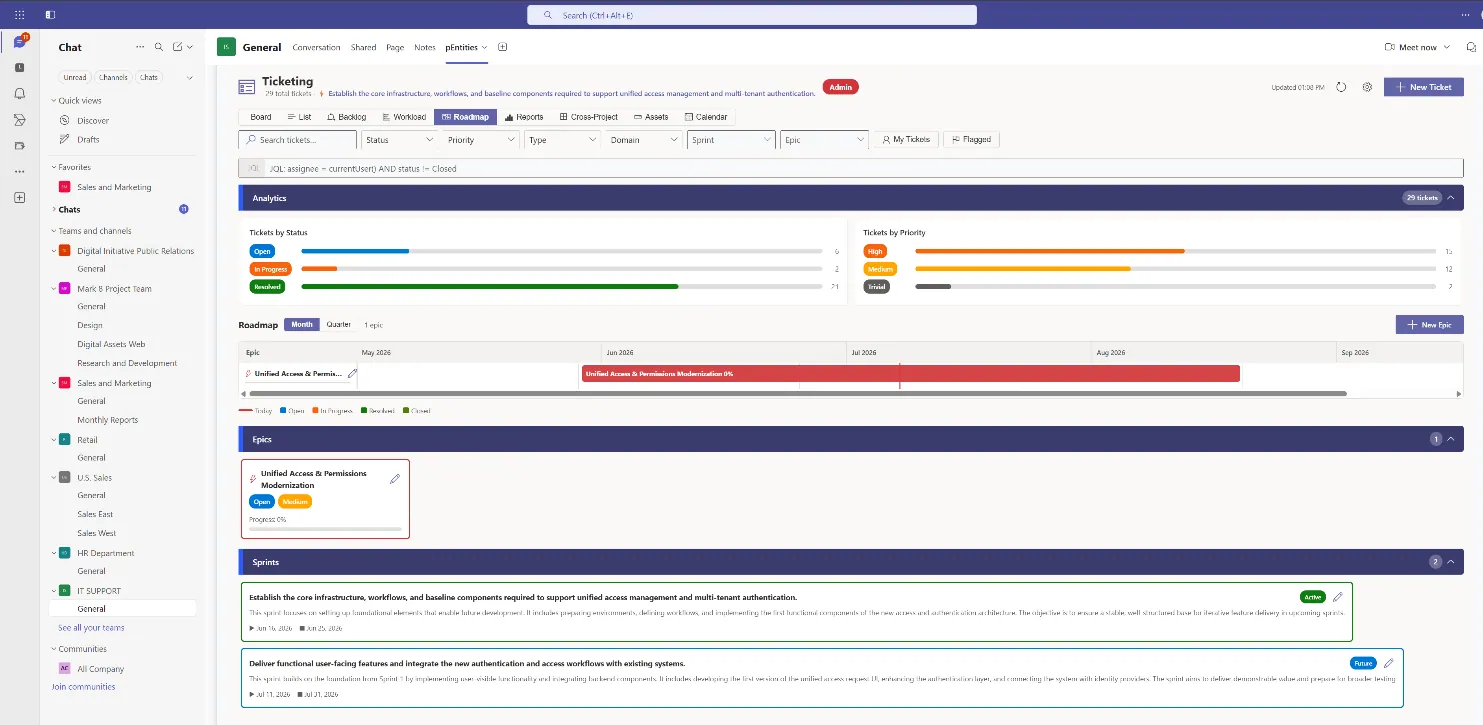Click the IT SUPPORT team avatar
1483x725 pixels.
click(x=64, y=590)
